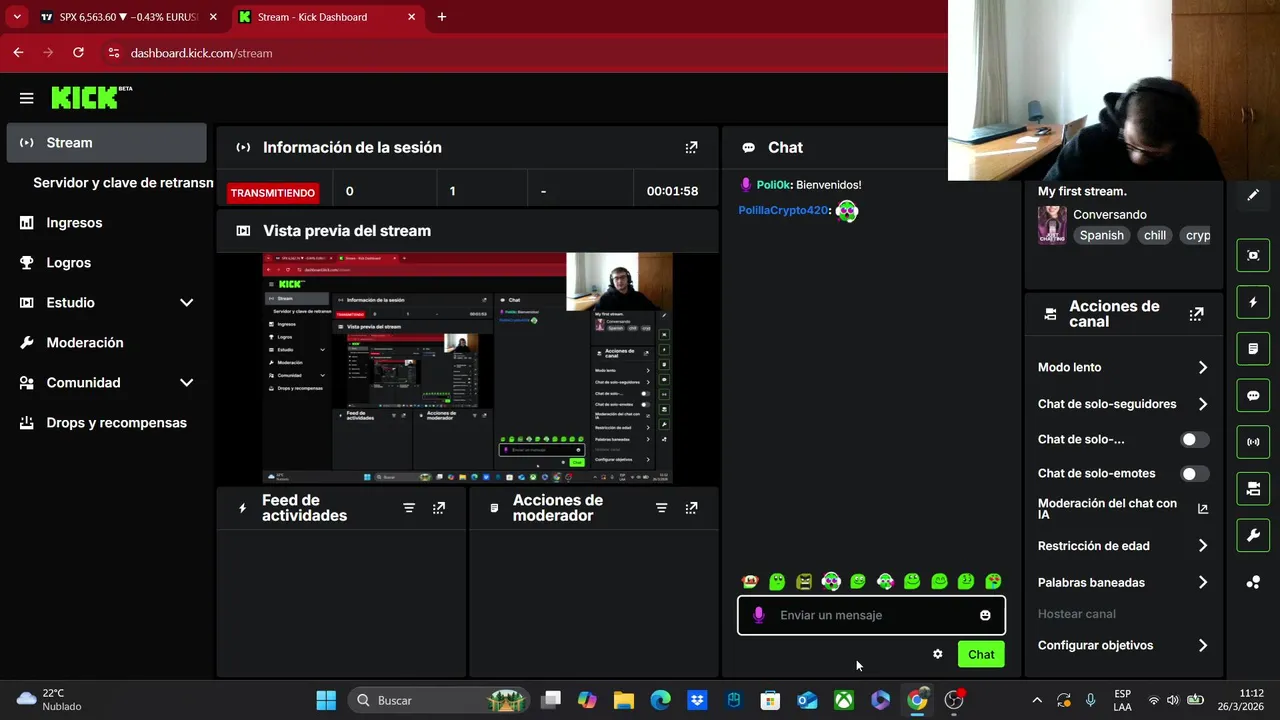Screen dimensions: 1280x720
Task: Open Windows Start menu
Action: point(326,700)
